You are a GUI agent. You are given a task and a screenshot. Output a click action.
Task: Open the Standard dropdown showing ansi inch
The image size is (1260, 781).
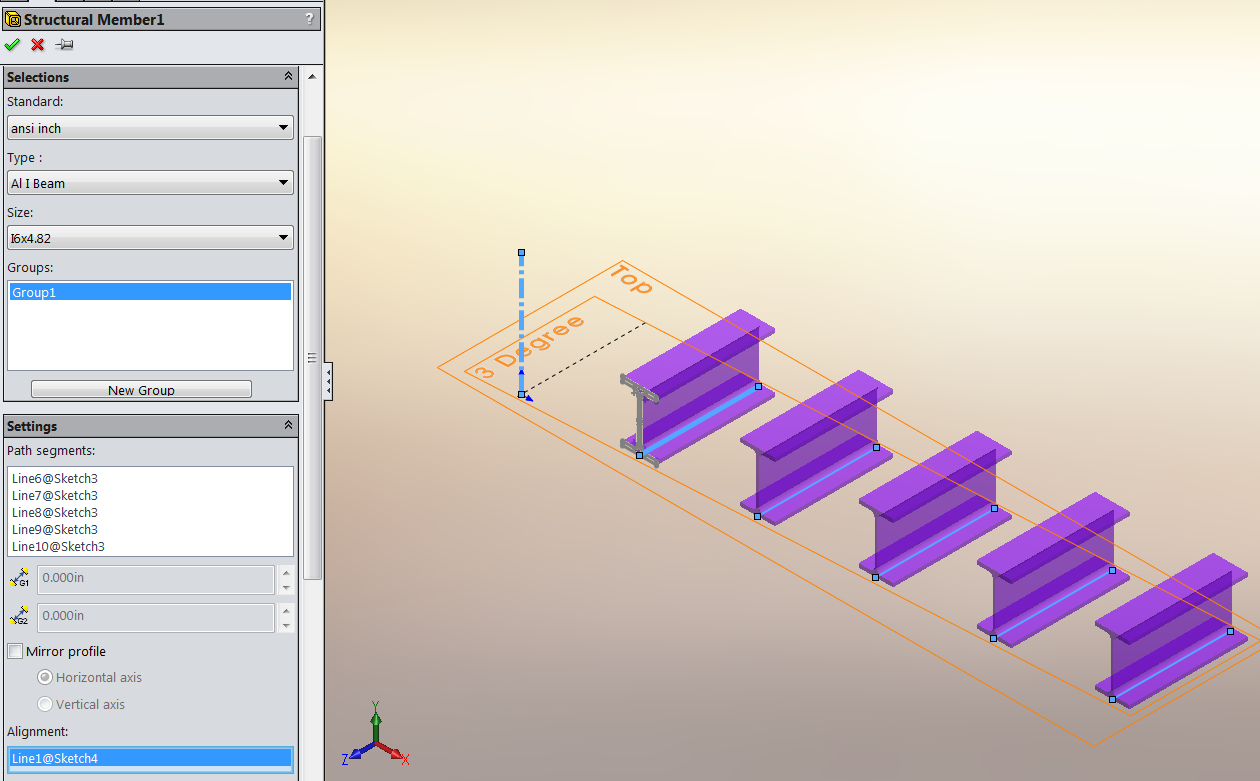click(x=150, y=128)
